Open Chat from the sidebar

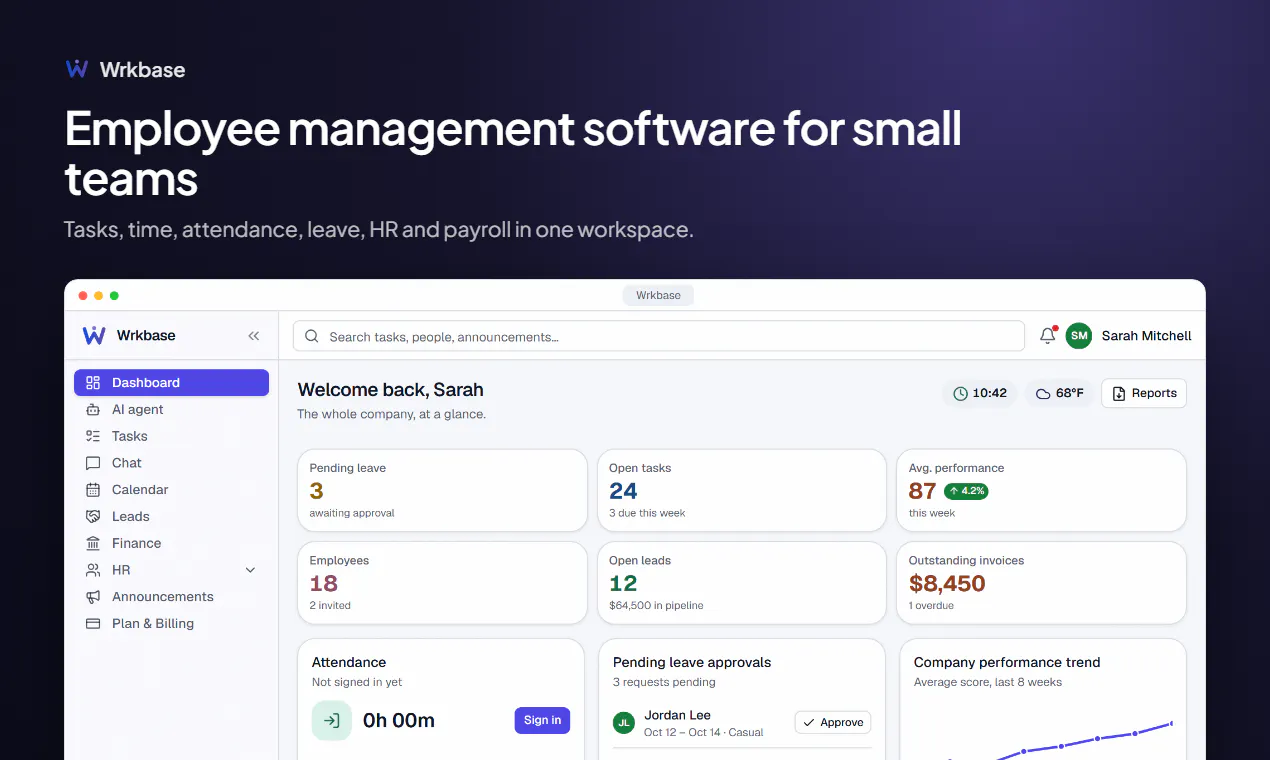171,463
